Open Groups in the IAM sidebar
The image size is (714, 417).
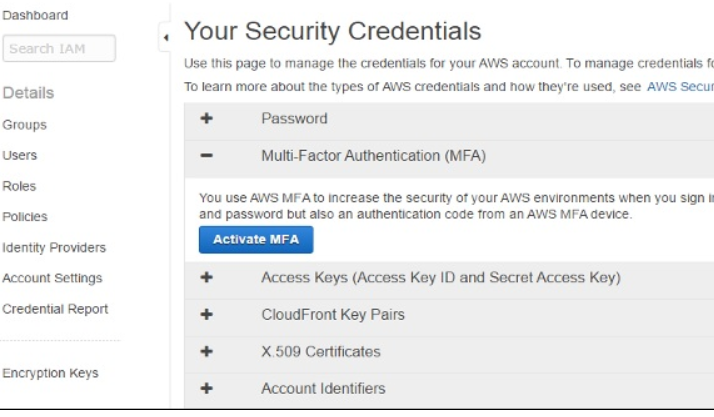coord(24,125)
